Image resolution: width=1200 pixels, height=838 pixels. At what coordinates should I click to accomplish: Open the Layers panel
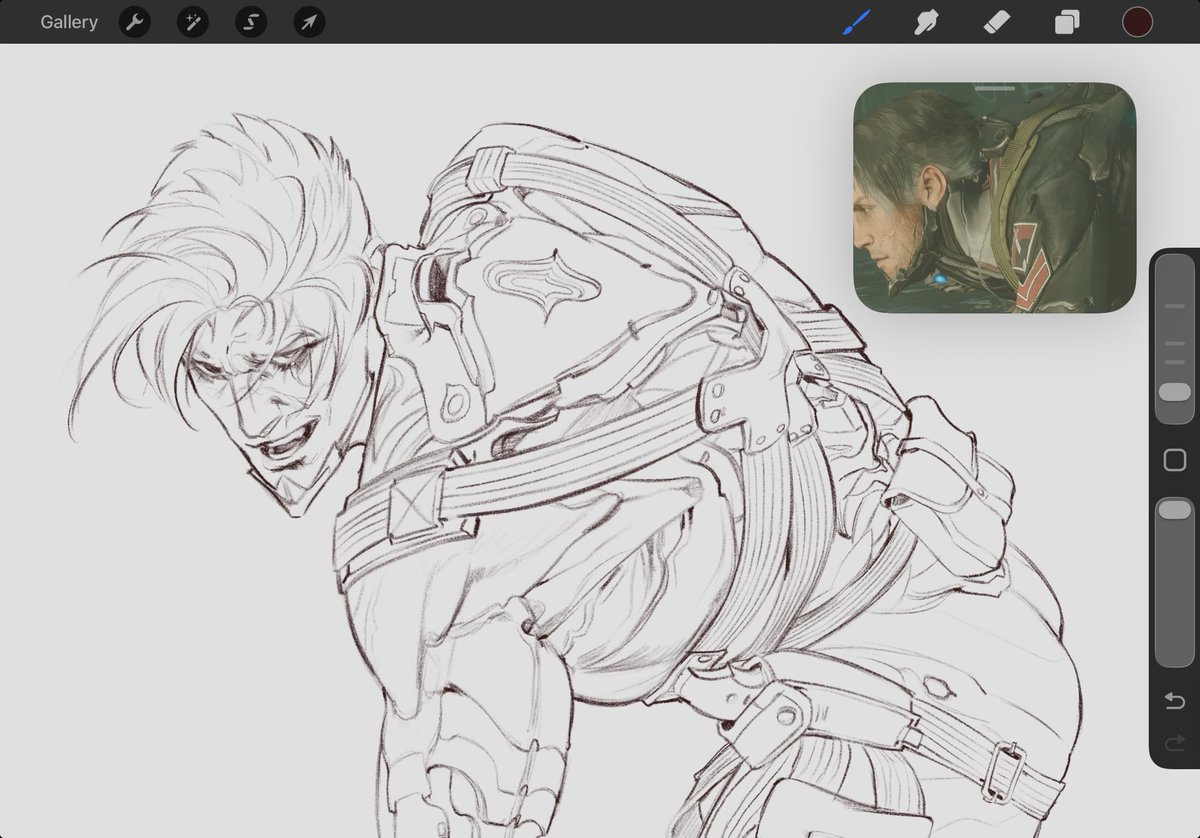pyautogui.click(x=1067, y=22)
